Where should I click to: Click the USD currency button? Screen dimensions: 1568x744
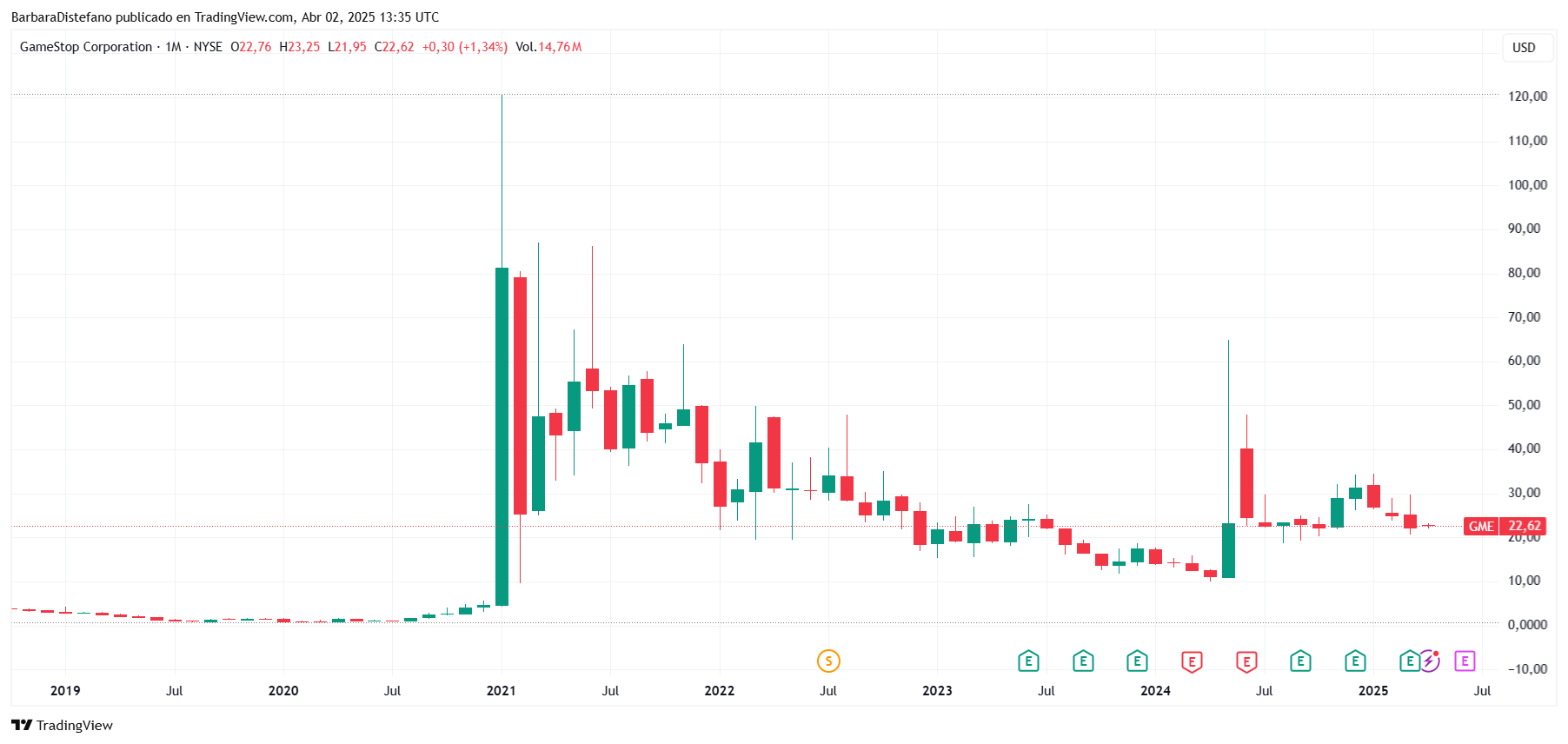(1524, 48)
